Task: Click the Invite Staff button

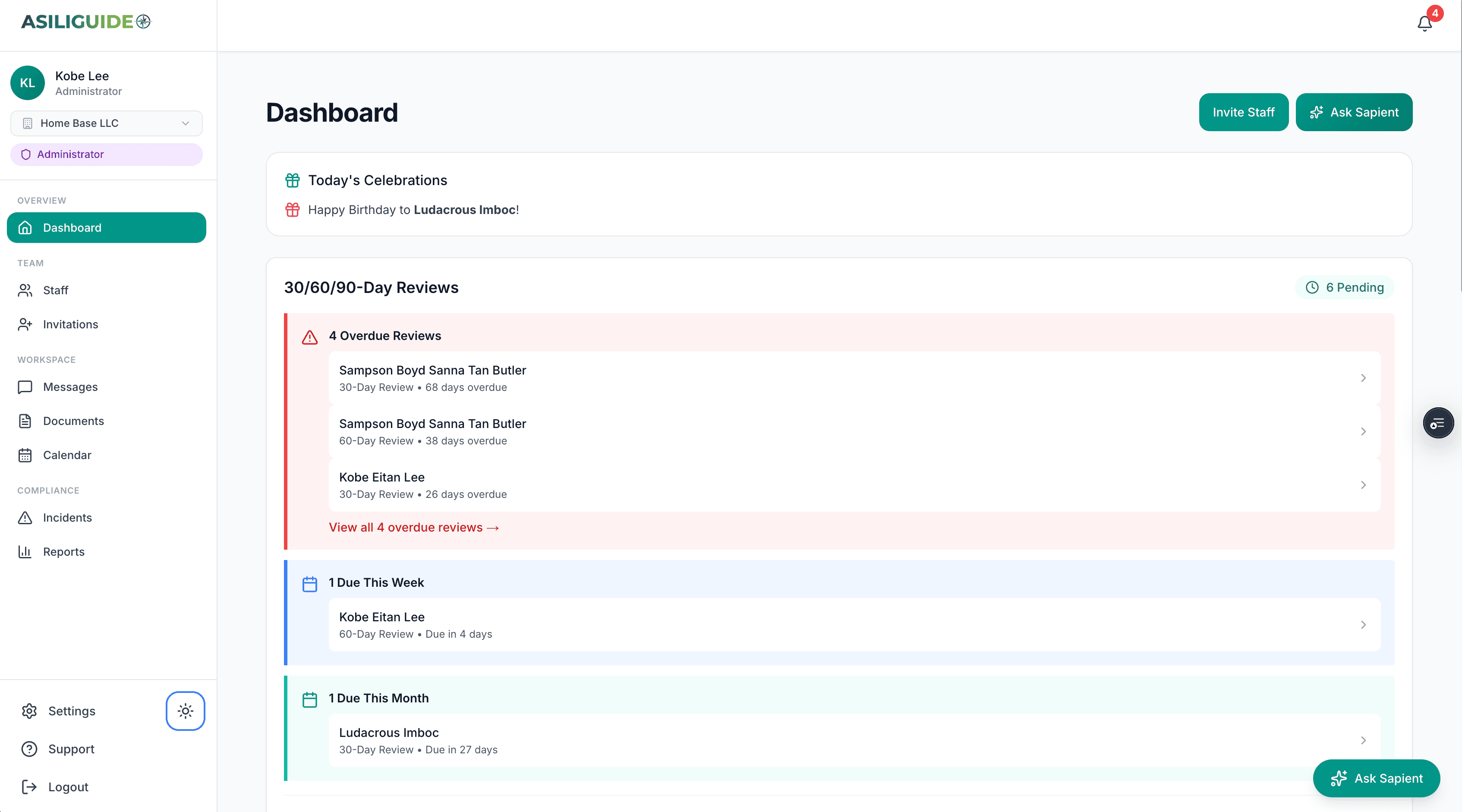Action: (1244, 112)
